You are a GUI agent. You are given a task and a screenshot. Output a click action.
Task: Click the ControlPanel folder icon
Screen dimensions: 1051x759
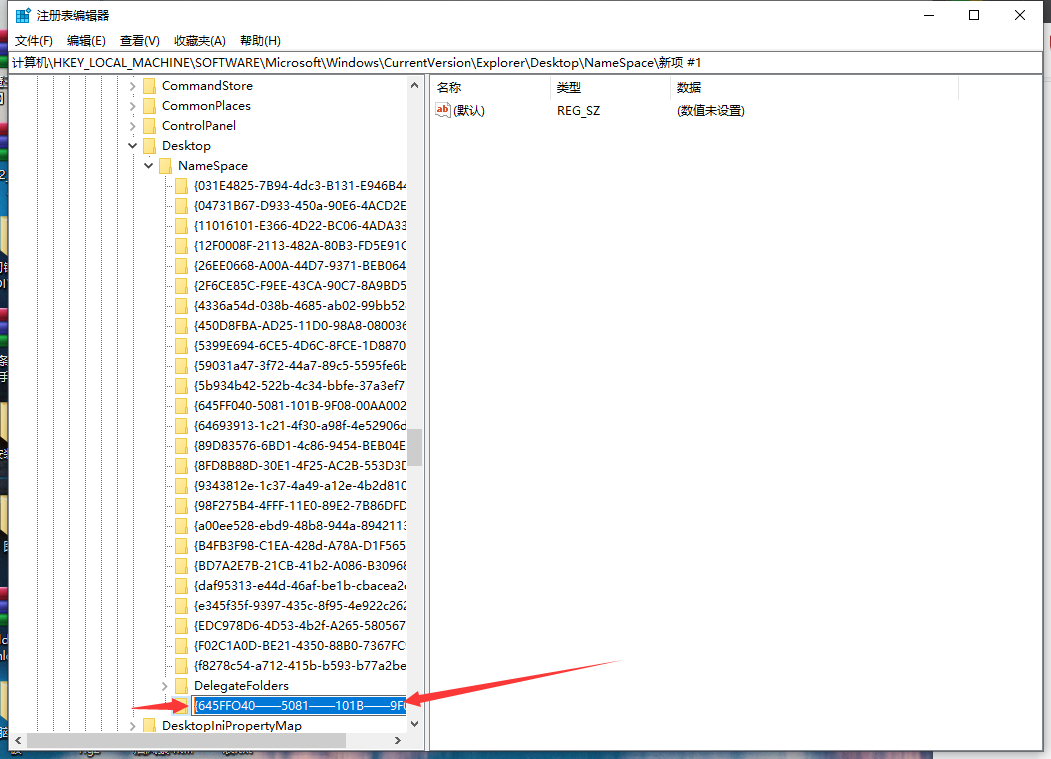(x=149, y=126)
